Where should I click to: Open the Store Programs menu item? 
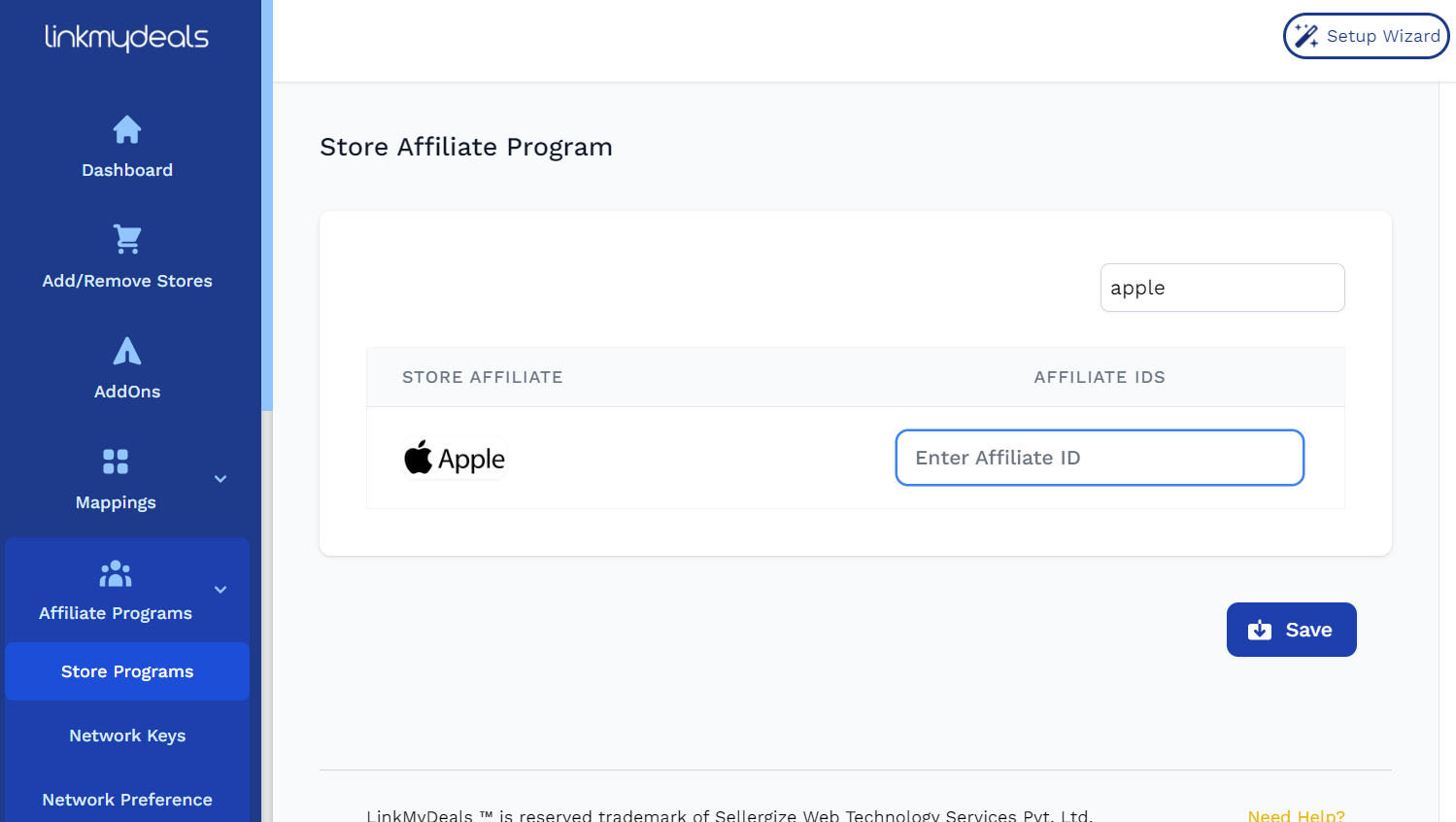pyautogui.click(x=127, y=671)
